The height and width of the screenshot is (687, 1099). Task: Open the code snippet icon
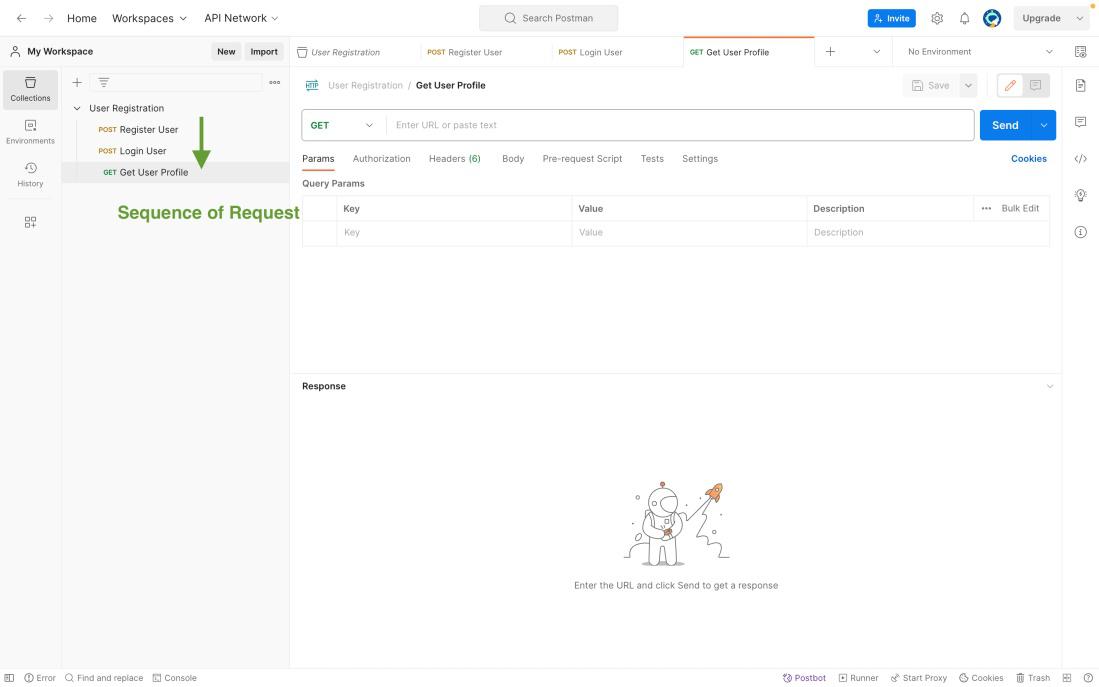tap(1080, 158)
